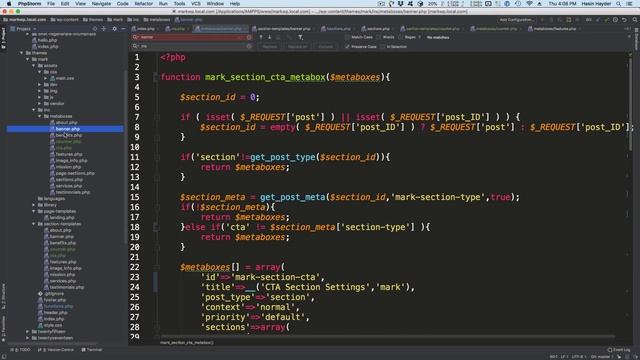Open the Version Control tool window
This screenshot has width=640, height=360.
click(x=56, y=350)
